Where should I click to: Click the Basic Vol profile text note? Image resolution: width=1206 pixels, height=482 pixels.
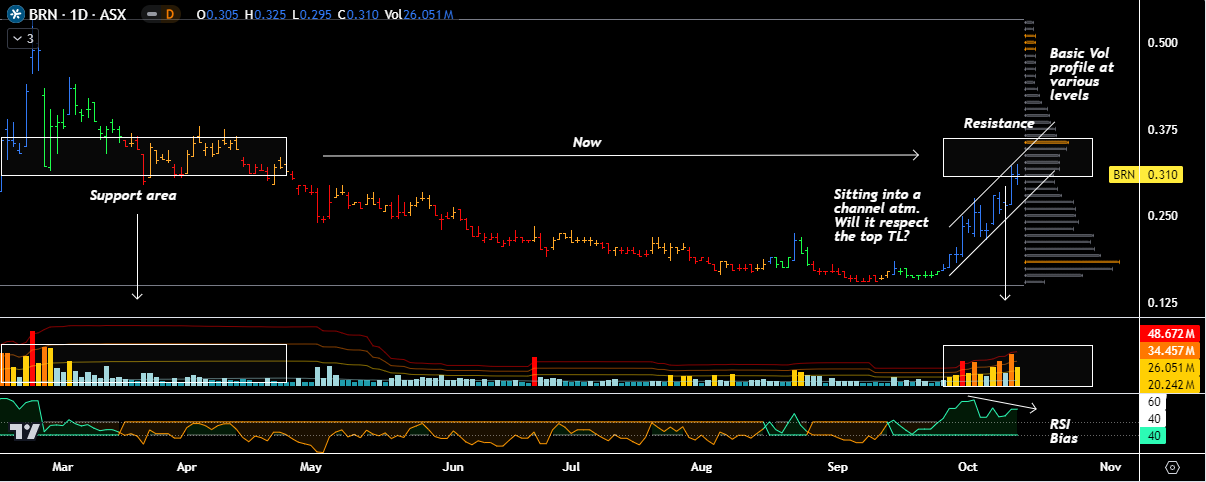[1080, 74]
